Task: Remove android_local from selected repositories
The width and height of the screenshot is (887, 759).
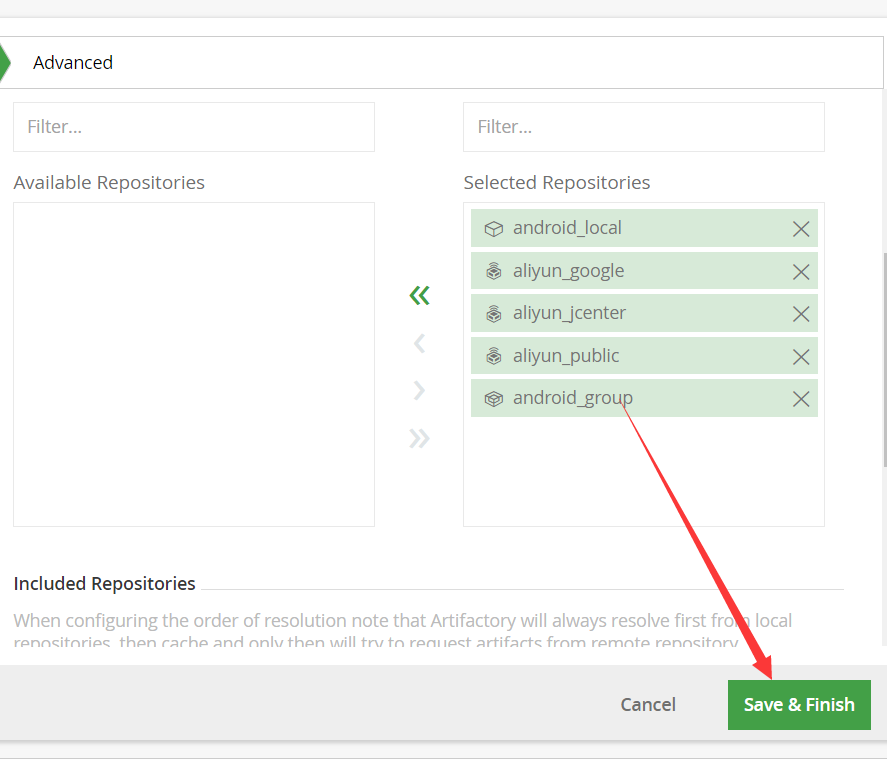Action: [800, 229]
